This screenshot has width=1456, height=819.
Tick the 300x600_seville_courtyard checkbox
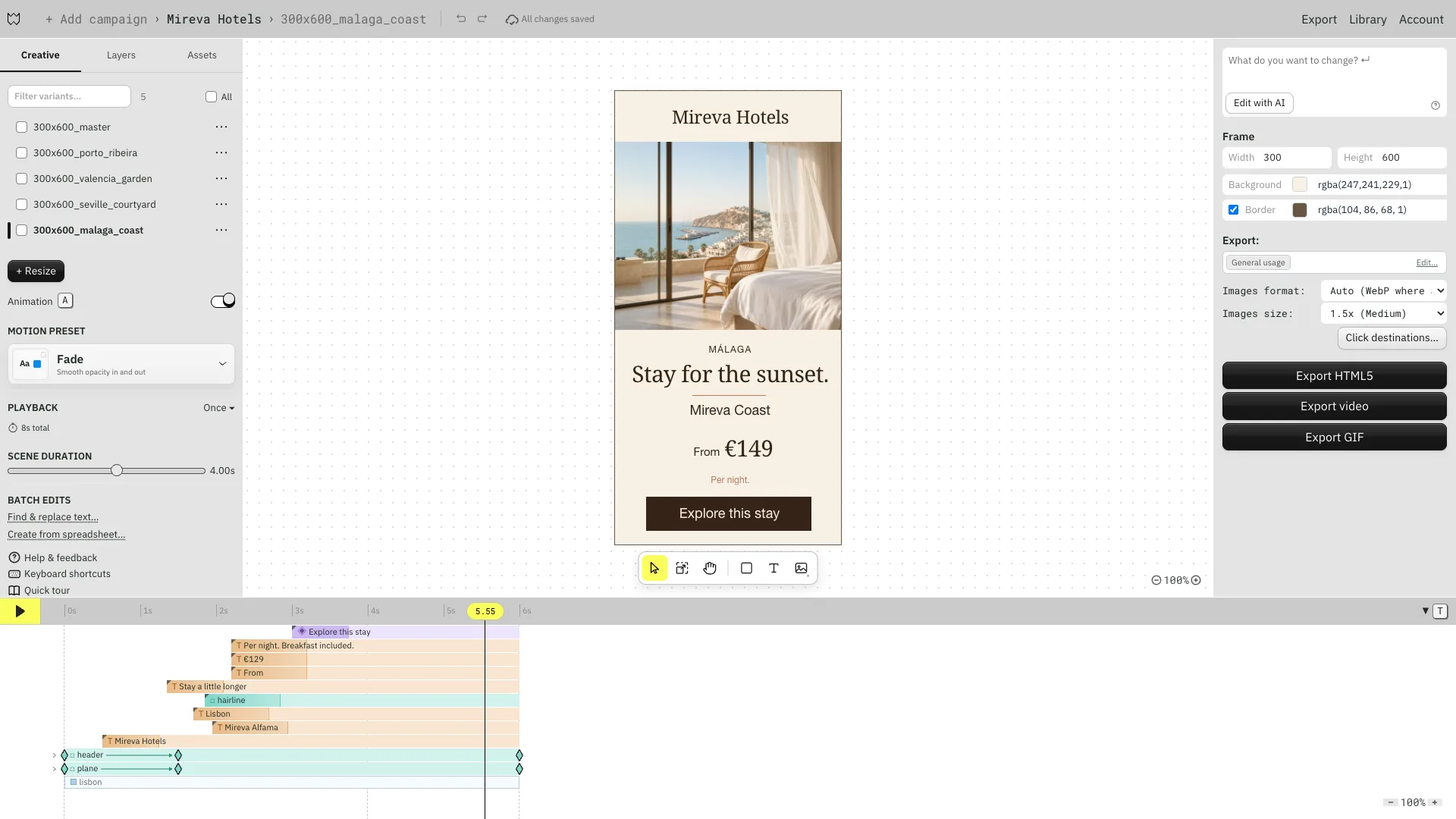[x=22, y=205]
